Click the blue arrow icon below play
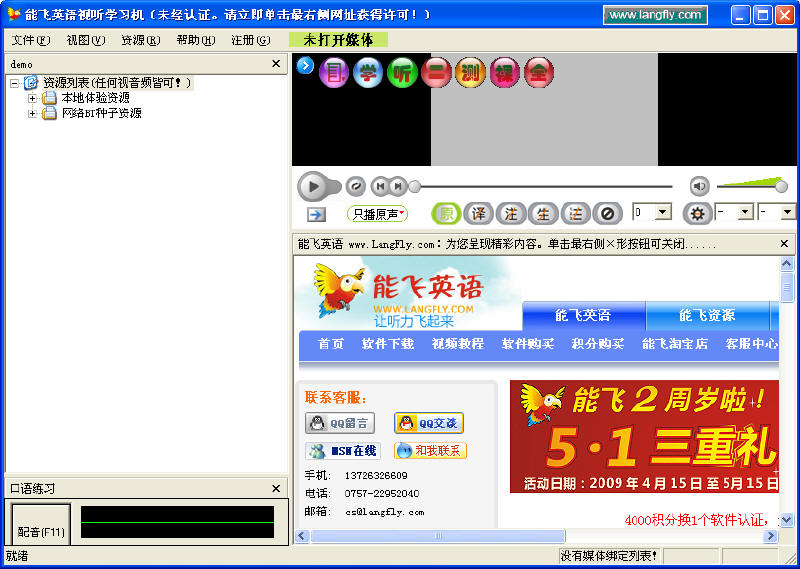800x569 pixels. [x=316, y=215]
